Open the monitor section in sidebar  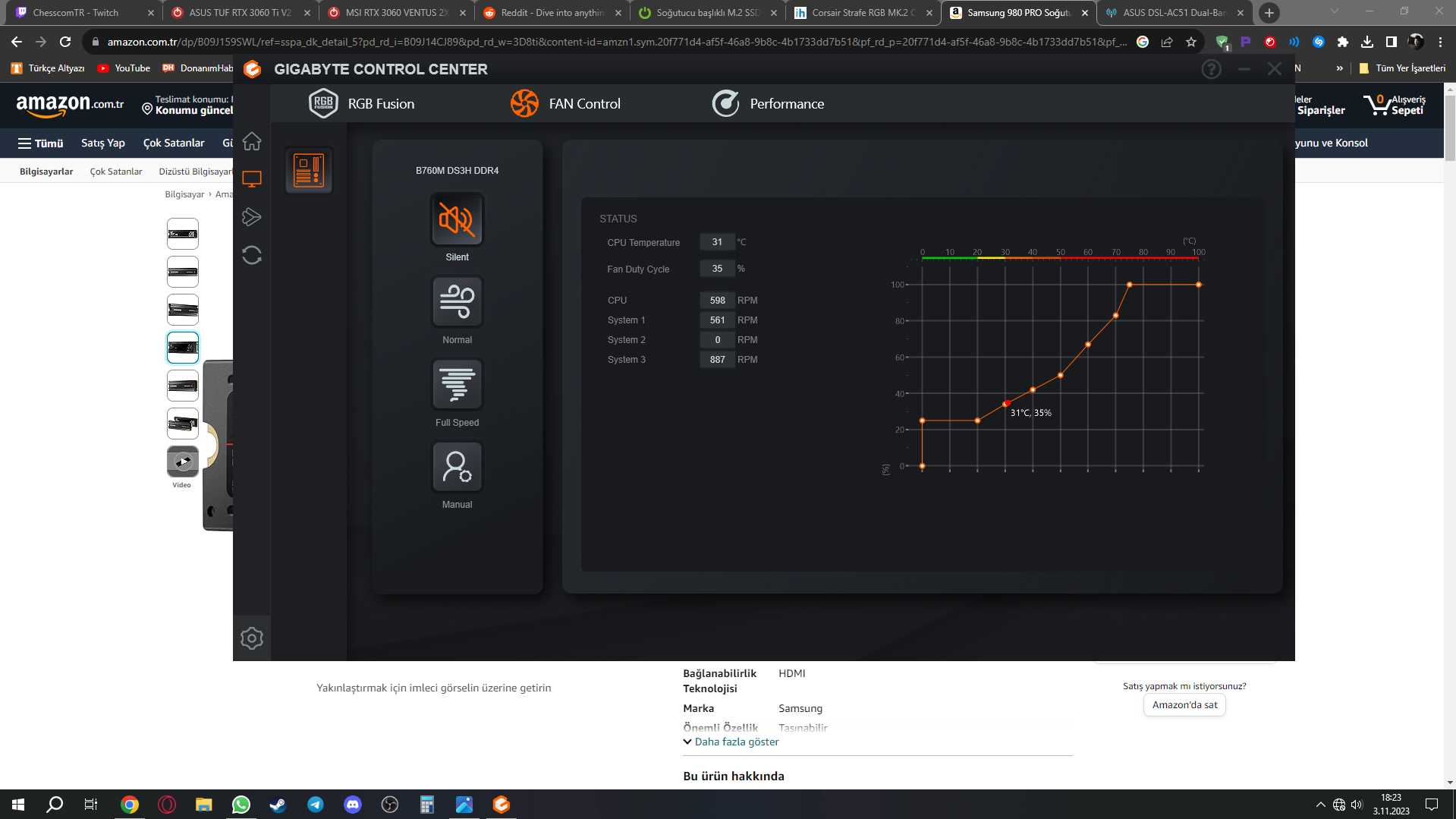[x=252, y=179]
